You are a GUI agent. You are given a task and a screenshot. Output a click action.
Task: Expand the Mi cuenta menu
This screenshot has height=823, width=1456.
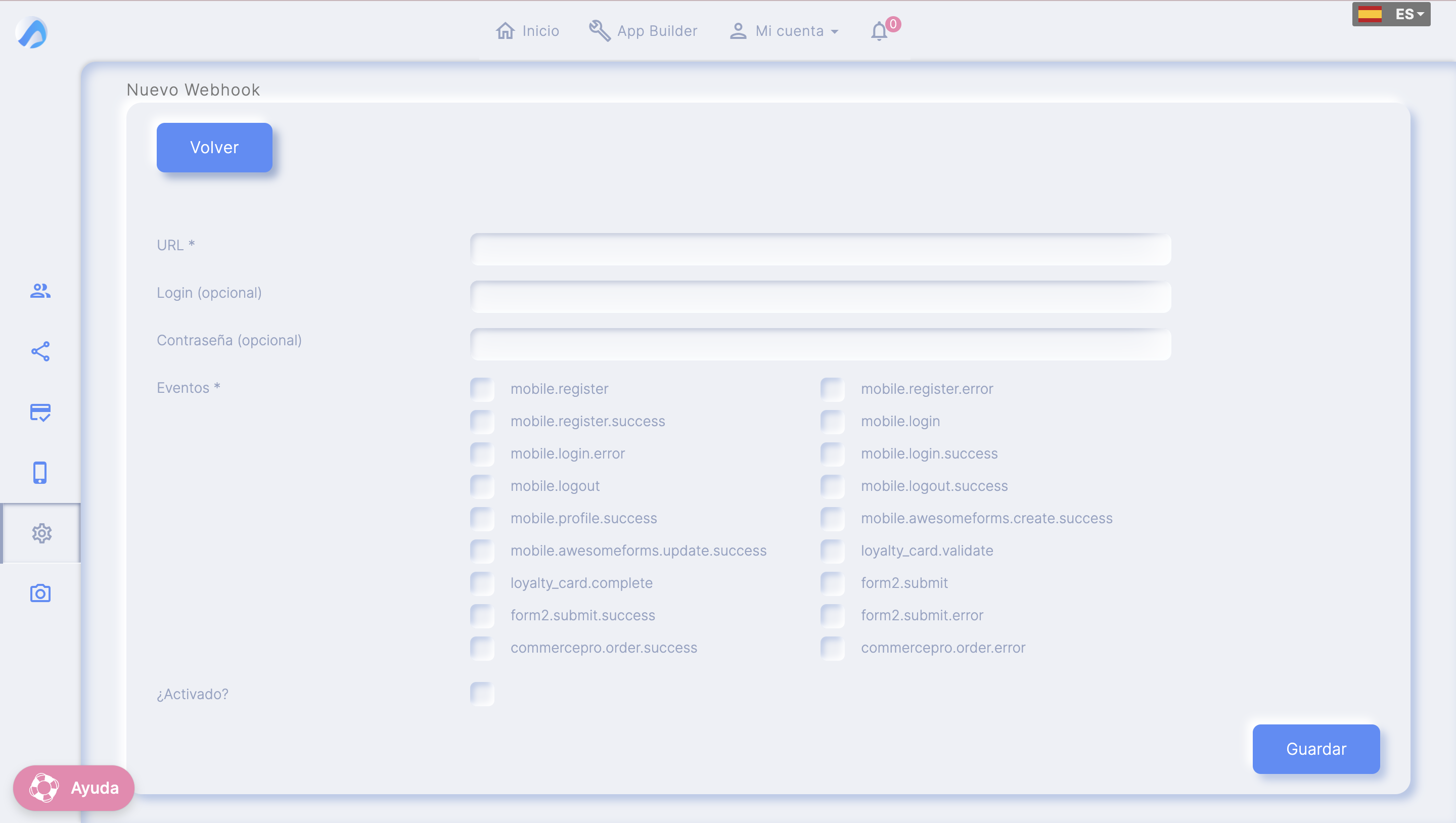click(784, 30)
